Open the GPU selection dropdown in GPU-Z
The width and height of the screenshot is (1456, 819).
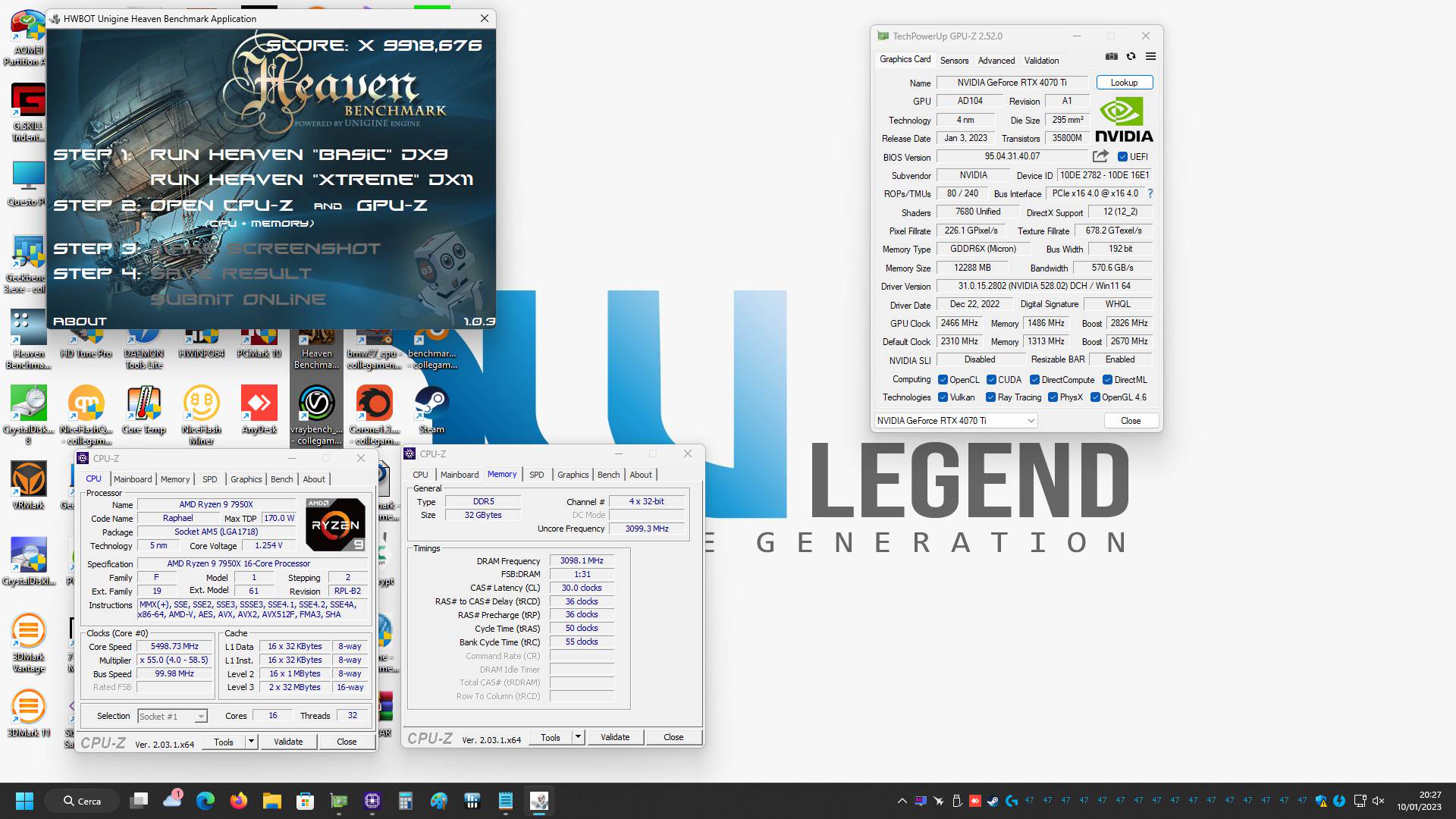pyautogui.click(x=955, y=421)
